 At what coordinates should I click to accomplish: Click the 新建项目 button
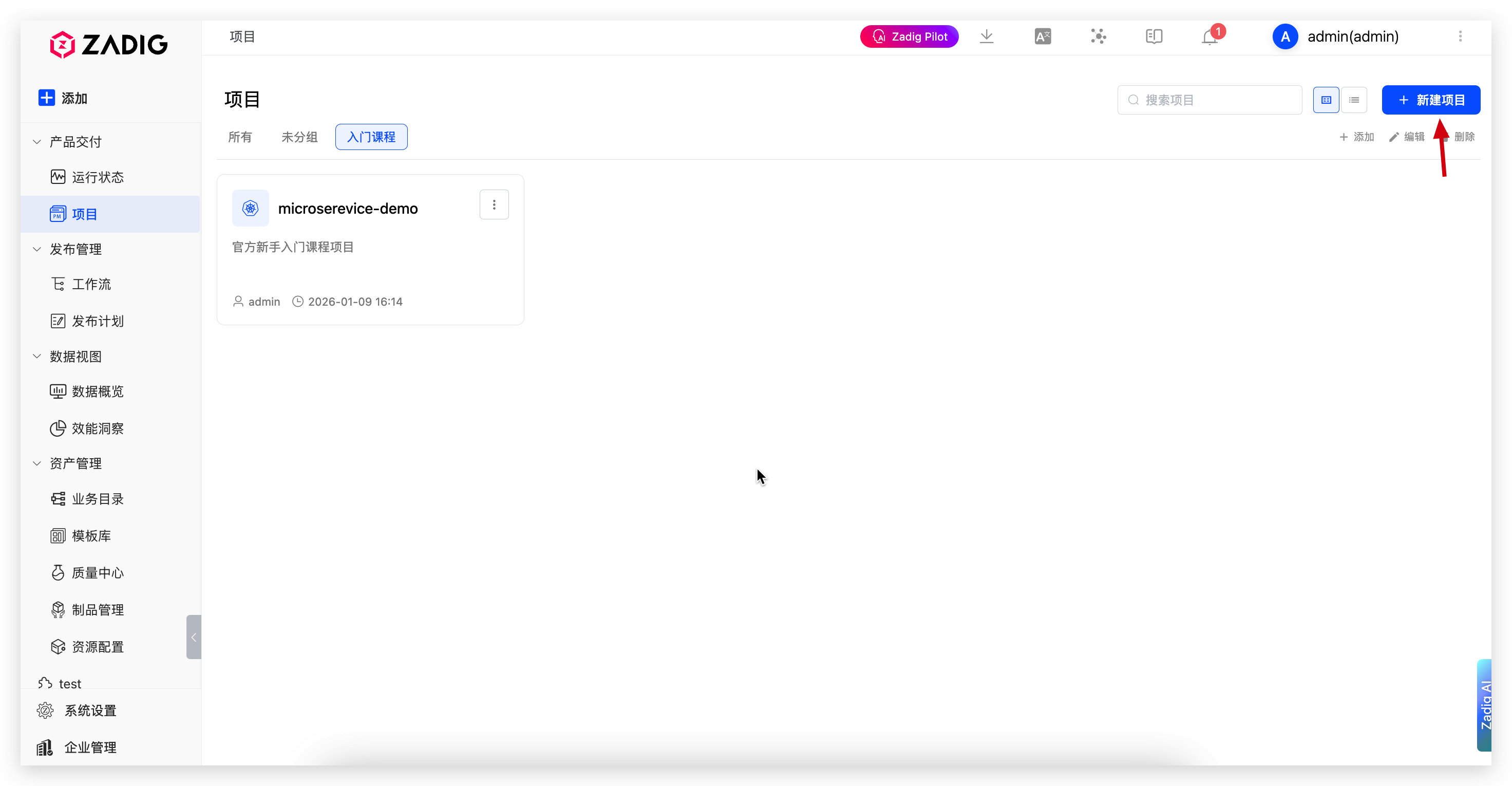point(1431,100)
